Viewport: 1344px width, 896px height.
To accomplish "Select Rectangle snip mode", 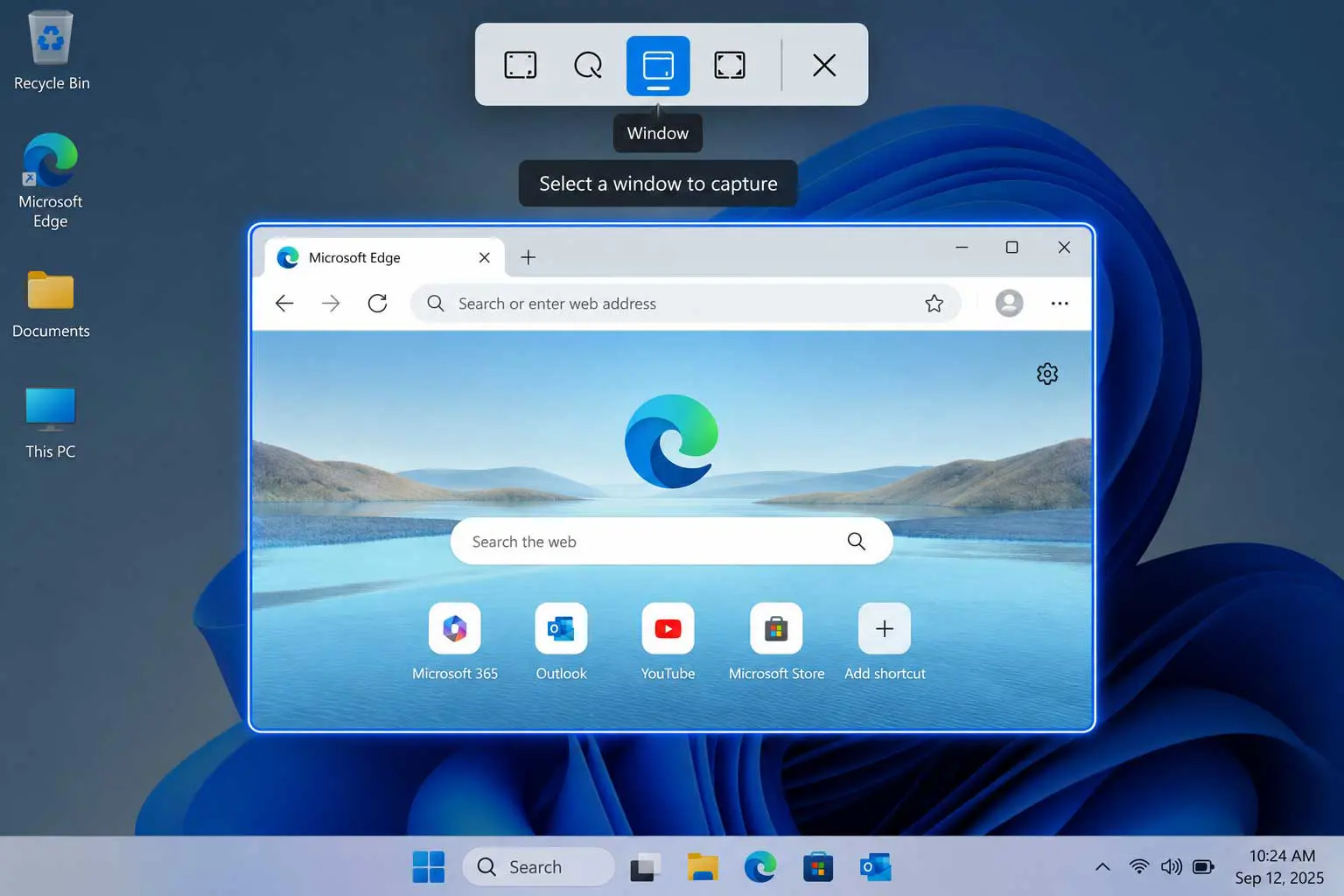I will click(x=521, y=66).
